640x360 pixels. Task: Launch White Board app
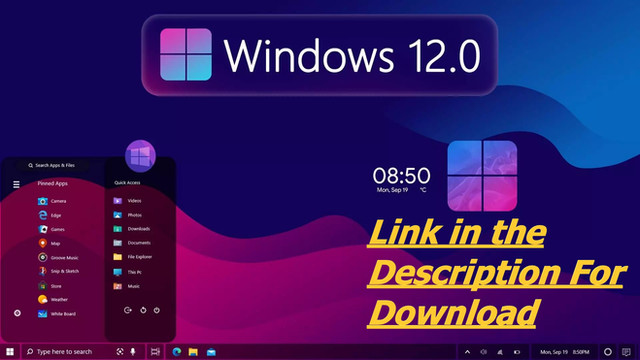(x=57, y=314)
